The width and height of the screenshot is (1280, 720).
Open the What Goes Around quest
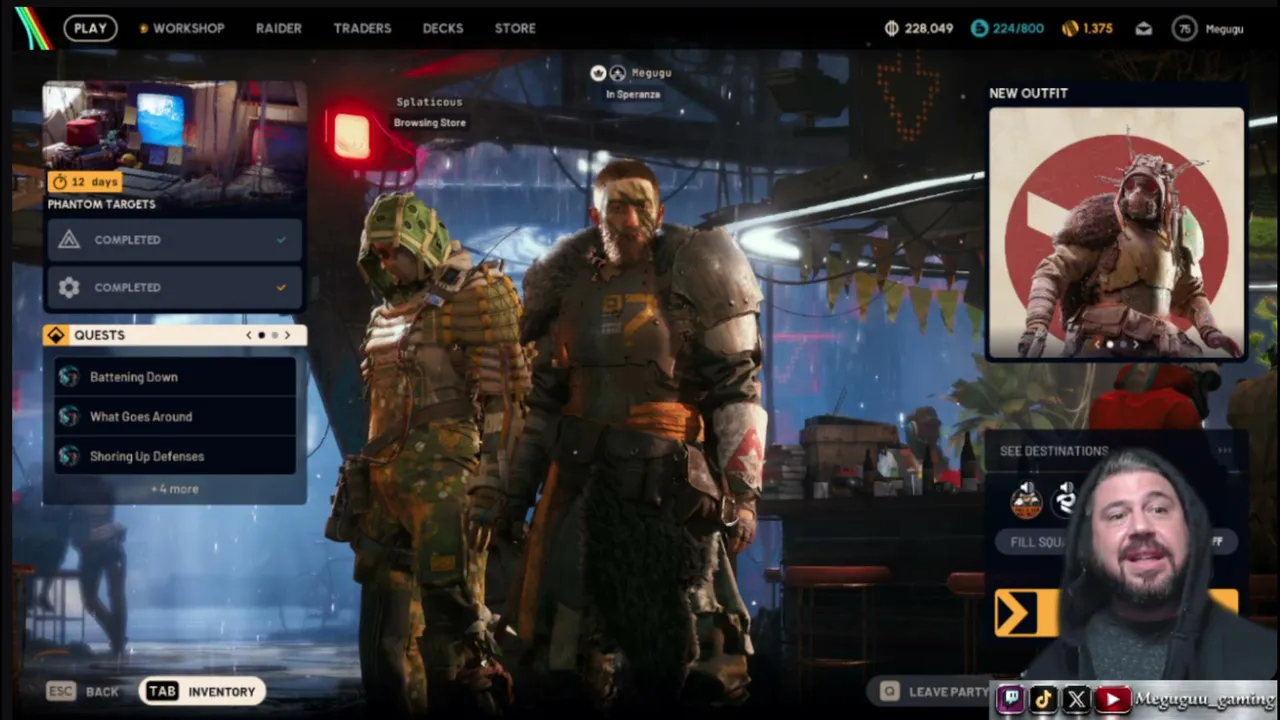(175, 417)
